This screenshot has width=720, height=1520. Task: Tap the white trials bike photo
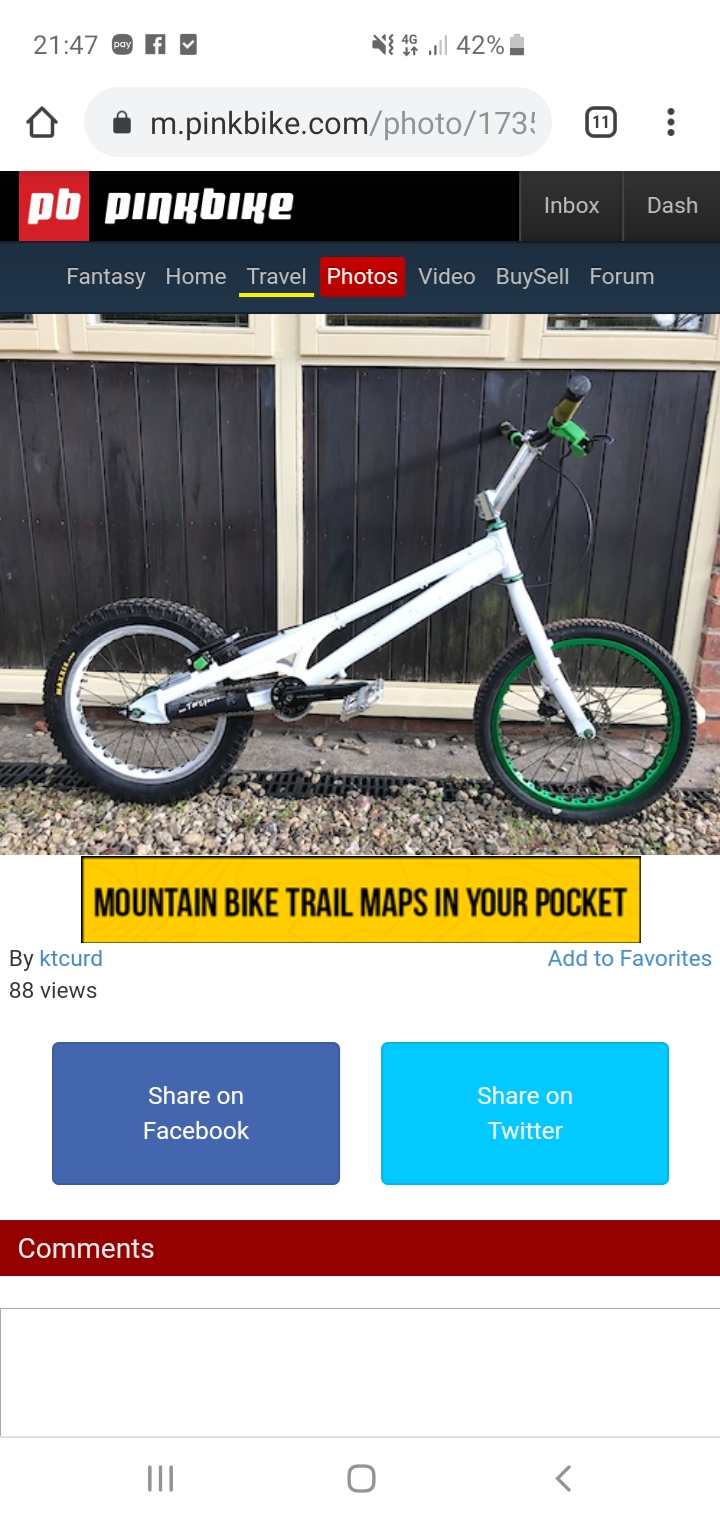(x=360, y=584)
